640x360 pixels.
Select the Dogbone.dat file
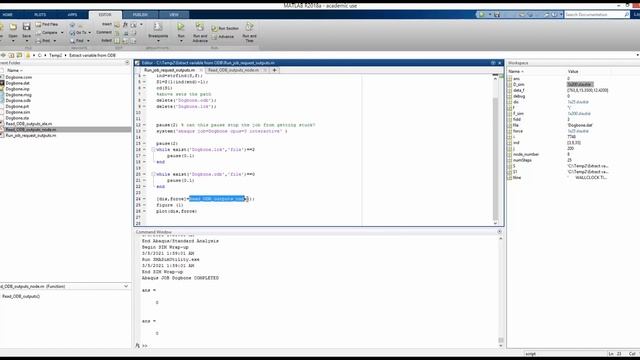(x=17, y=83)
